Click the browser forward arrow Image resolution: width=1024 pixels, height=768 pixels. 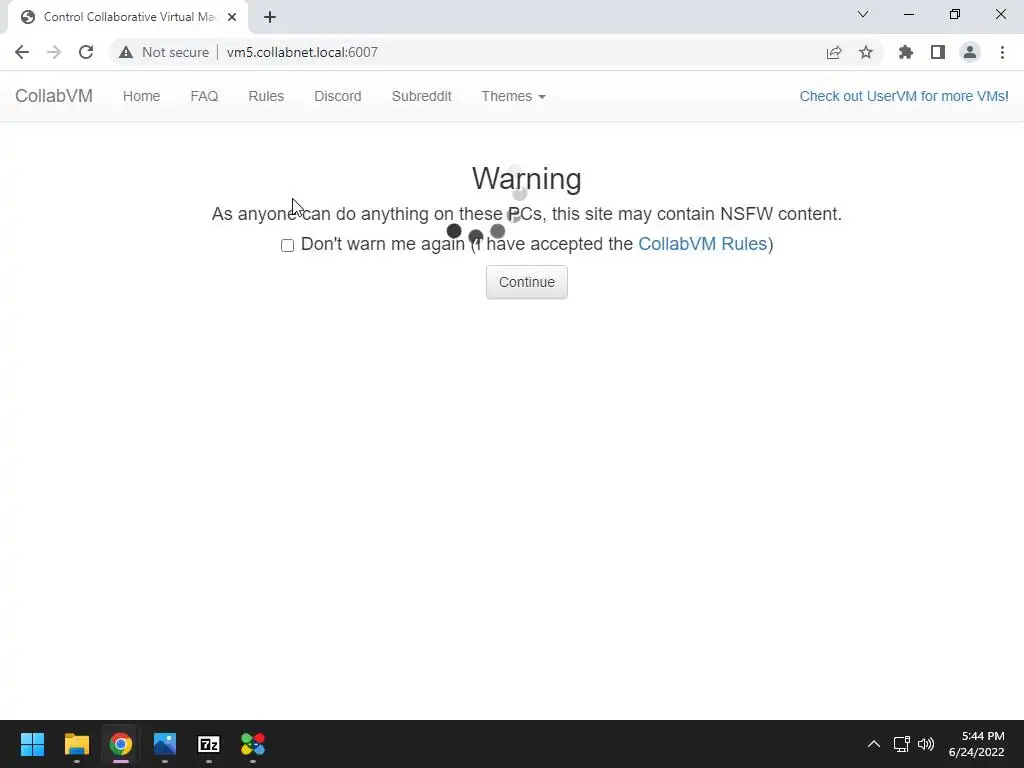pos(54,52)
